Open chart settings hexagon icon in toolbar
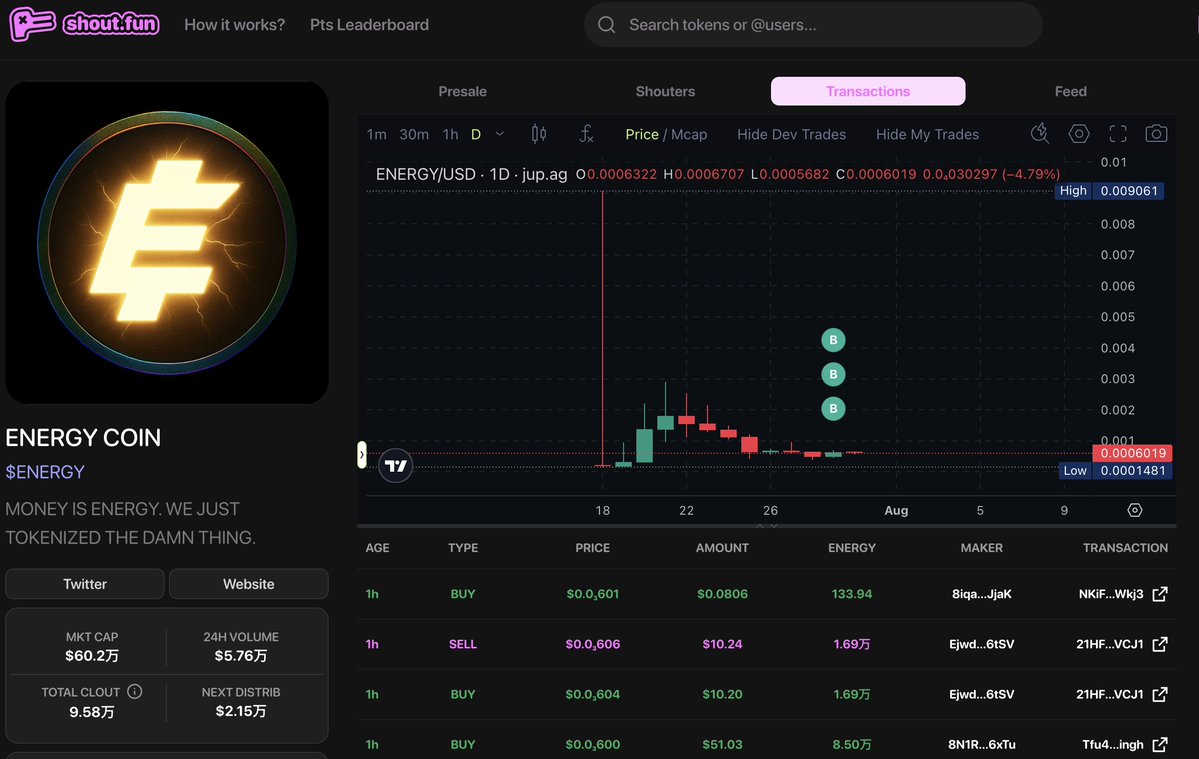 [1078, 134]
